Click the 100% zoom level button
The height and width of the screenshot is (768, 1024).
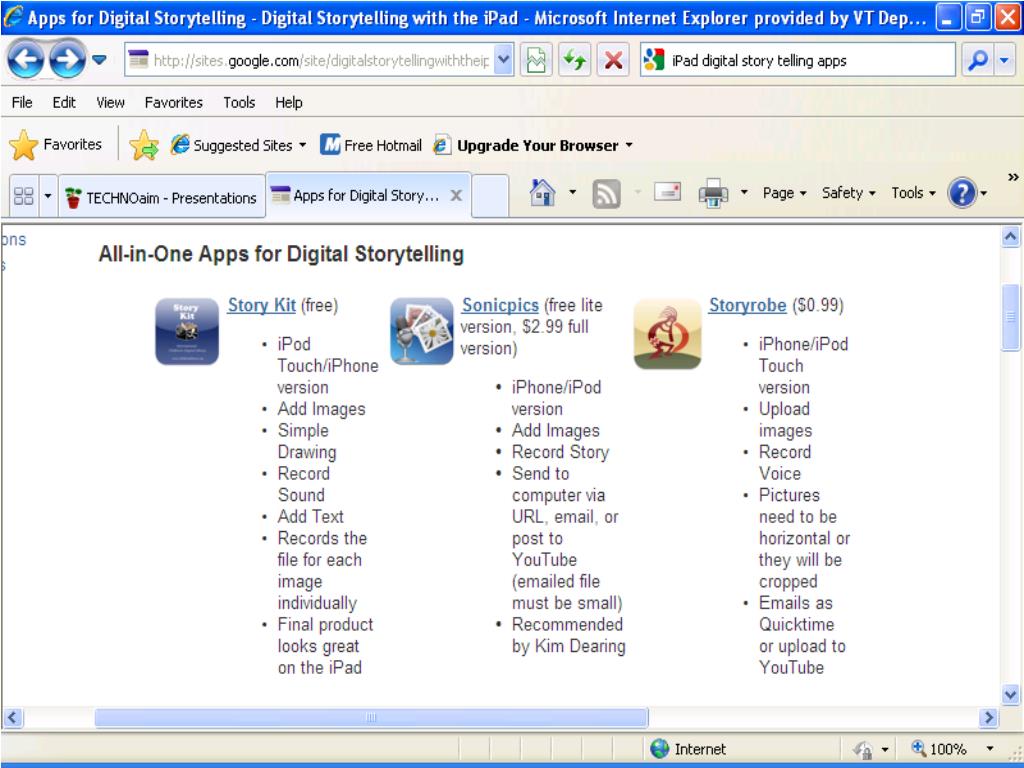(x=939, y=748)
